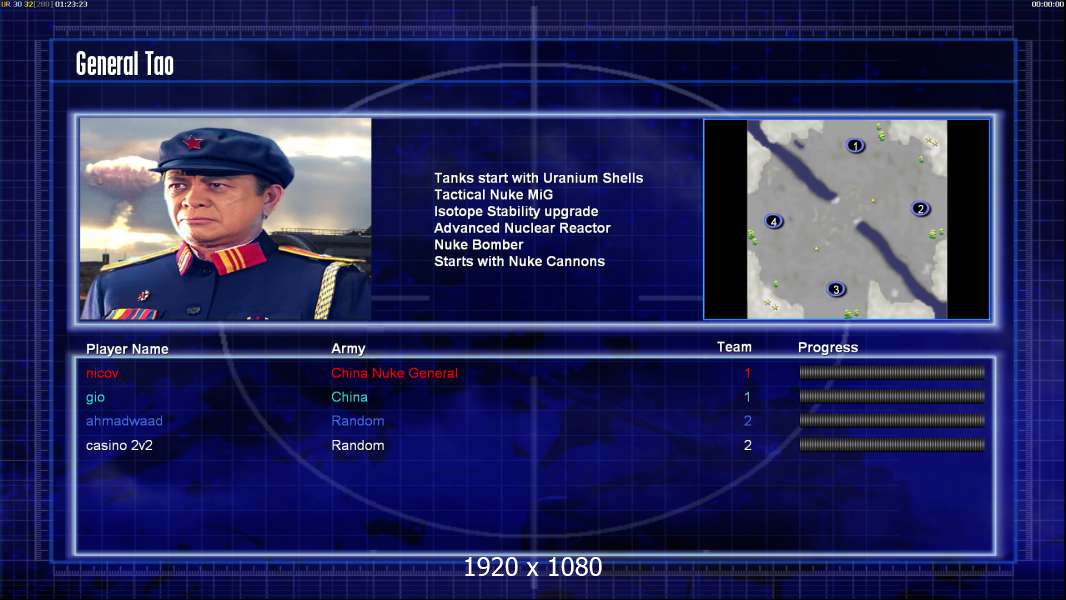Click the Random army for ahmadwaad
This screenshot has width=1066, height=600.
point(358,421)
